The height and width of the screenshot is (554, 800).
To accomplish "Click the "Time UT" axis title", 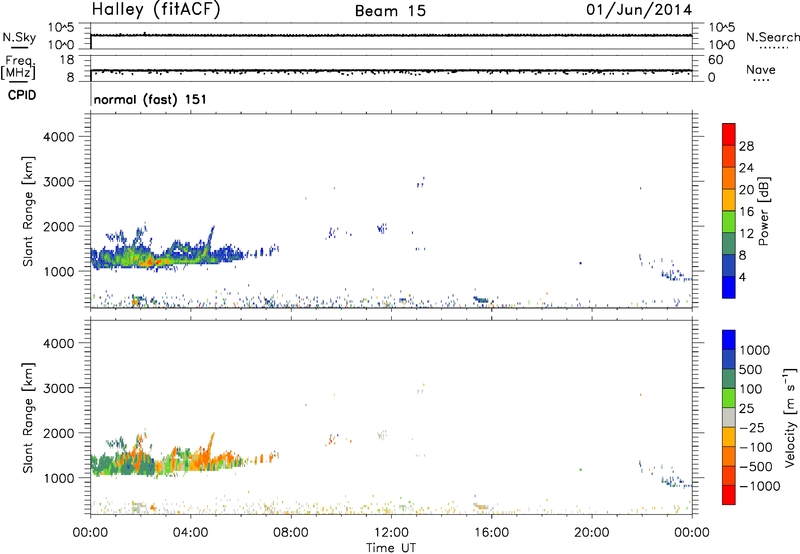I will [x=391, y=548].
